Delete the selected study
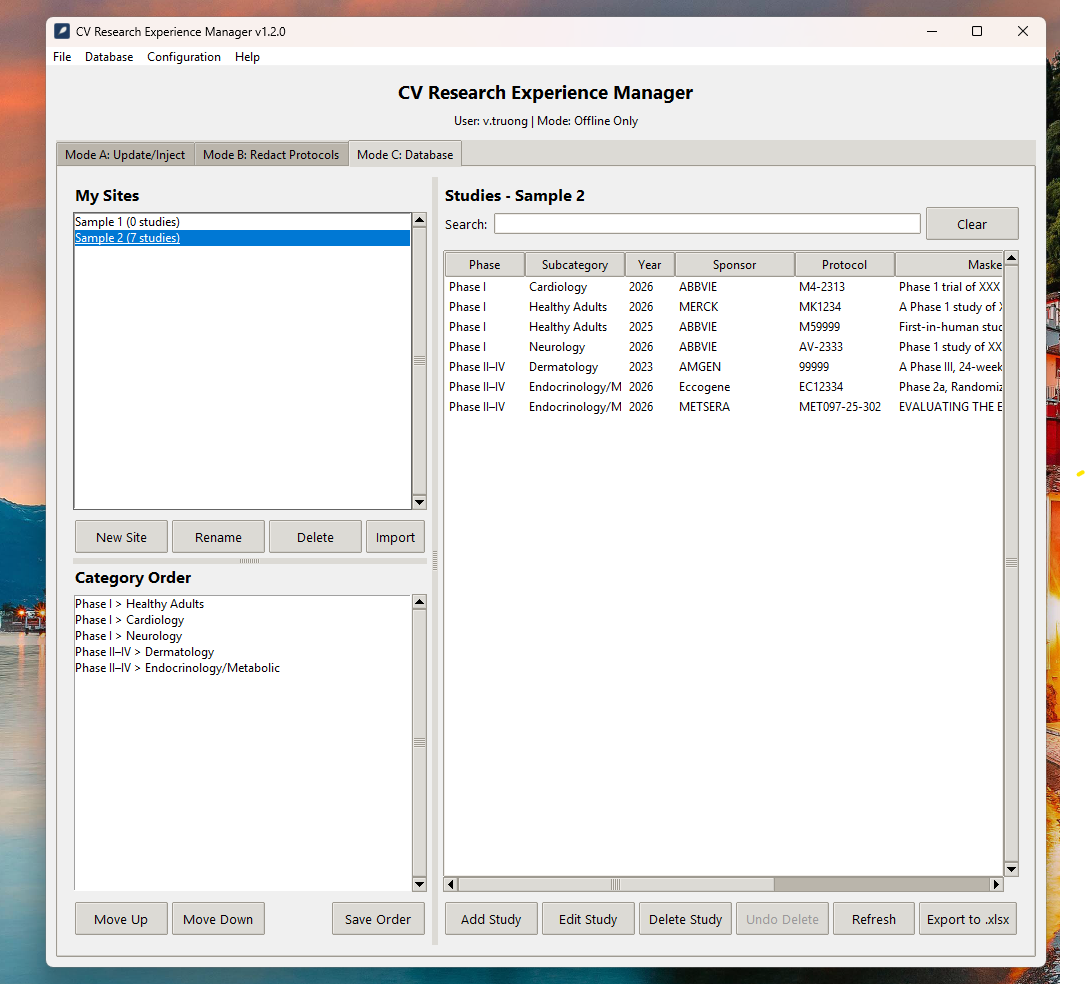The height and width of the screenshot is (984, 1086). 685,919
